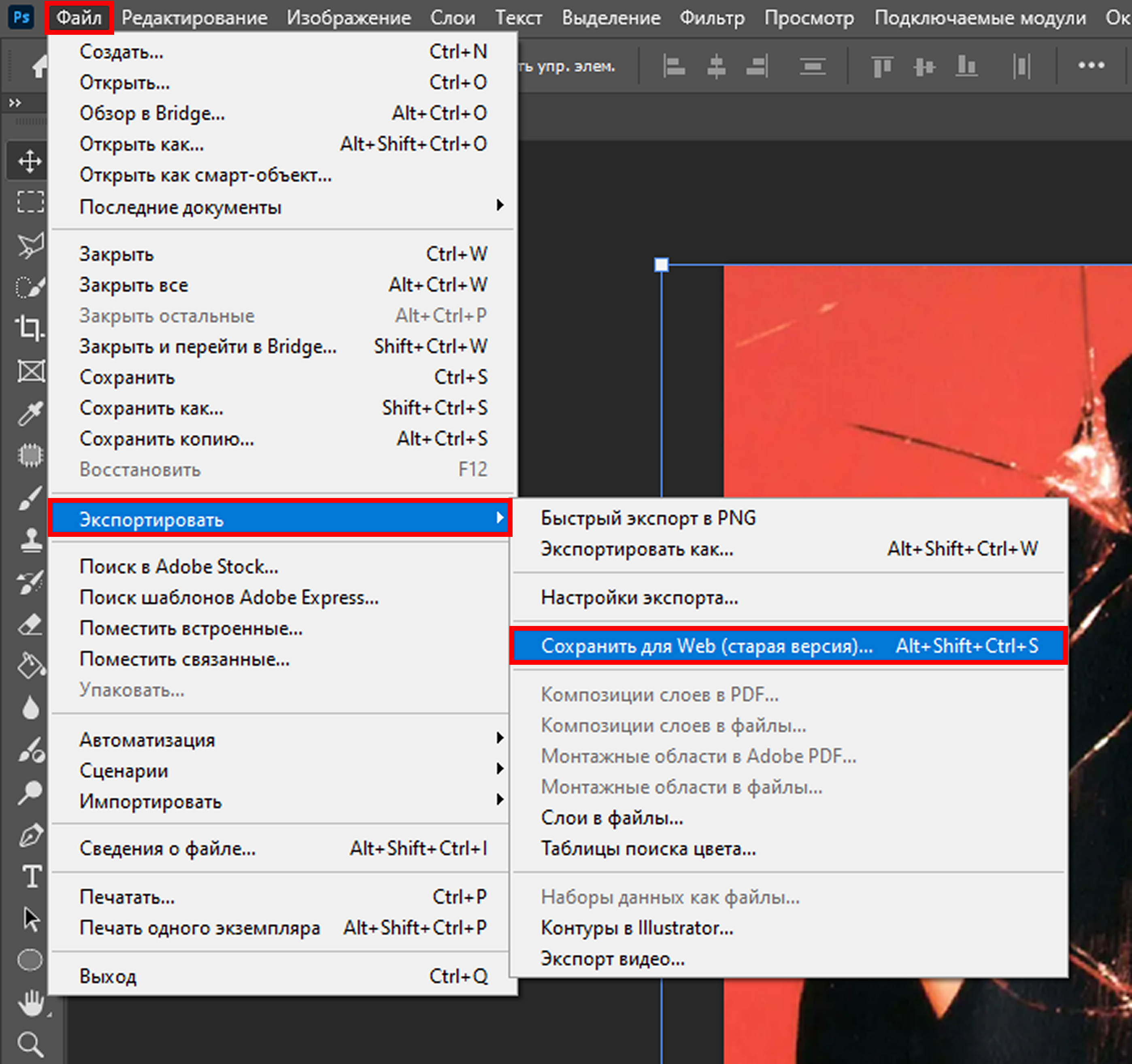Choose Быстрый экспорт в PNG
This screenshot has width=1132, height=1064.
789,518
